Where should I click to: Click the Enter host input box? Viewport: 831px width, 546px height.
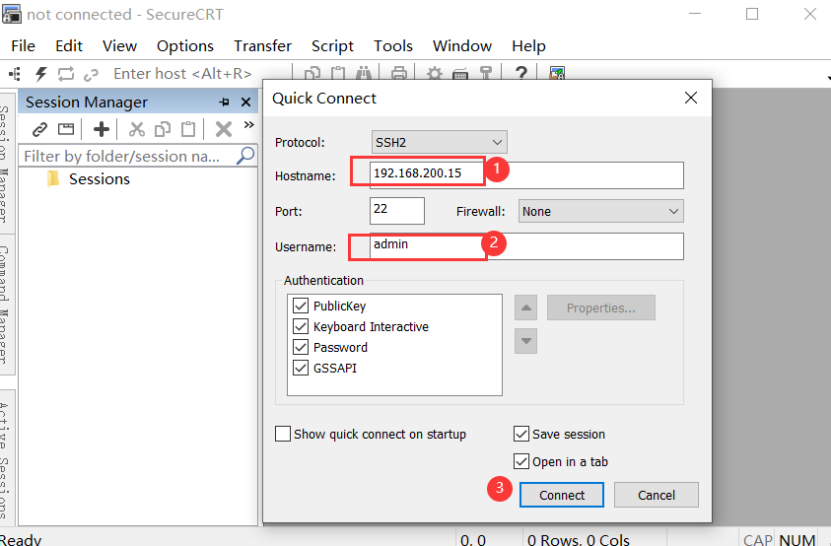[x=182, y=74]
